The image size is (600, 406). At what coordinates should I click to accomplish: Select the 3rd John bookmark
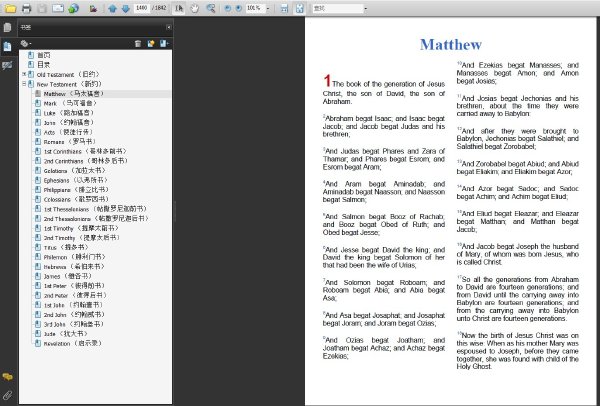pyautogui.click(x=74, y=324)
